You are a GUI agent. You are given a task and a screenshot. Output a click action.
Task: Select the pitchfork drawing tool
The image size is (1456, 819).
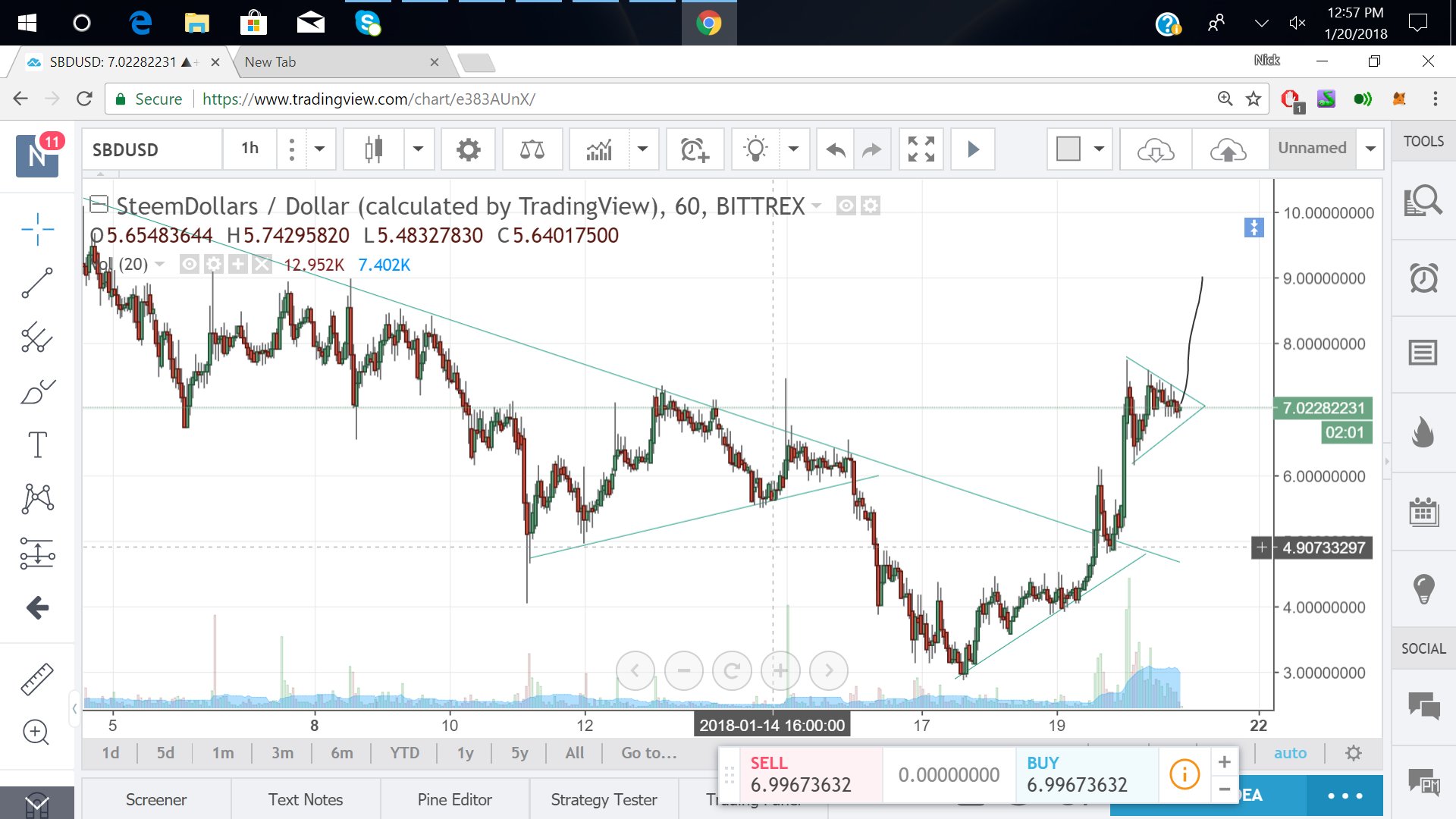tap(37, 337)
